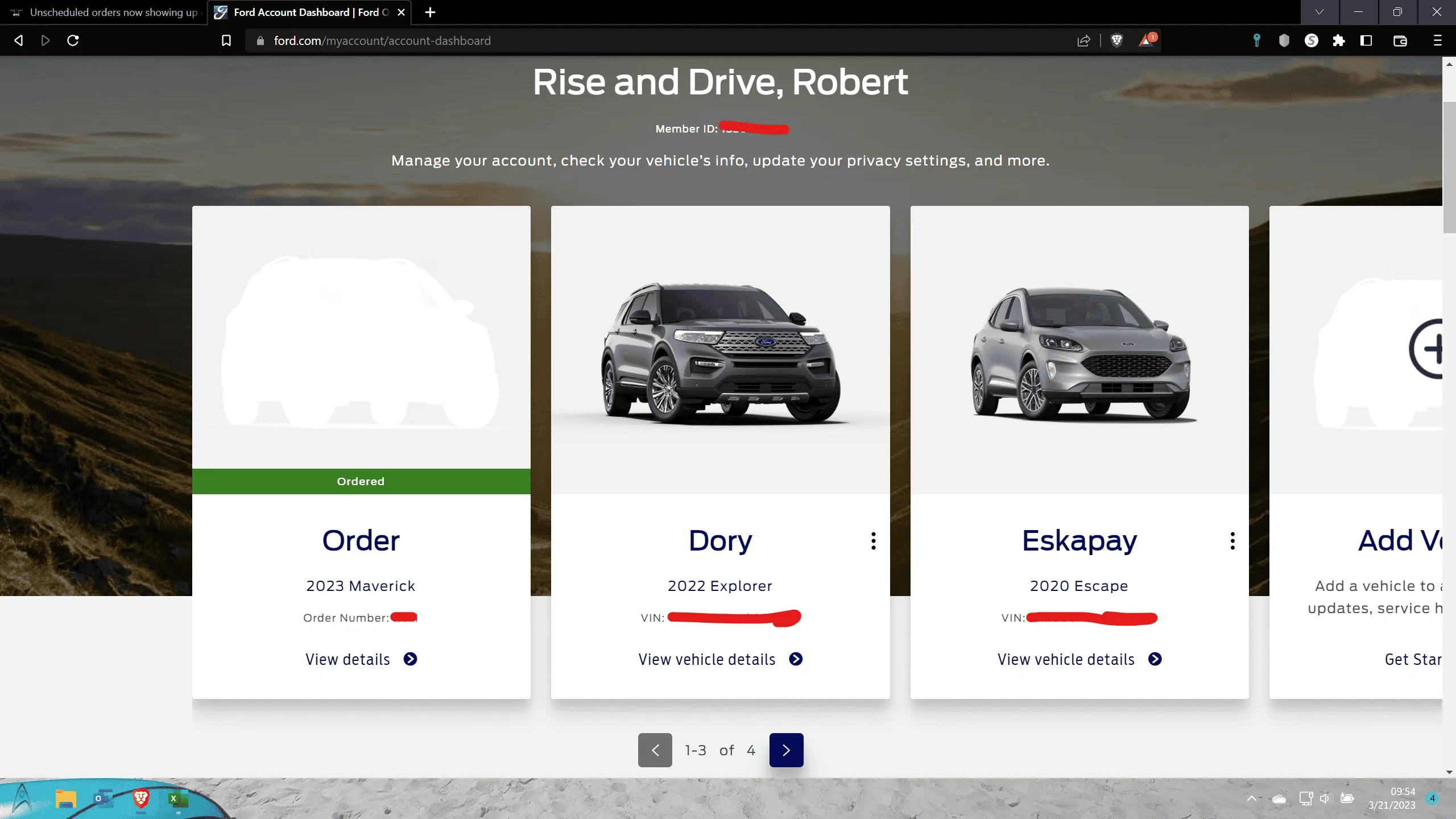Viewport: 1456px width, 819px height.
Task: Click the arrow icon beside Eskapay's details link
Action: point(1155,659)
